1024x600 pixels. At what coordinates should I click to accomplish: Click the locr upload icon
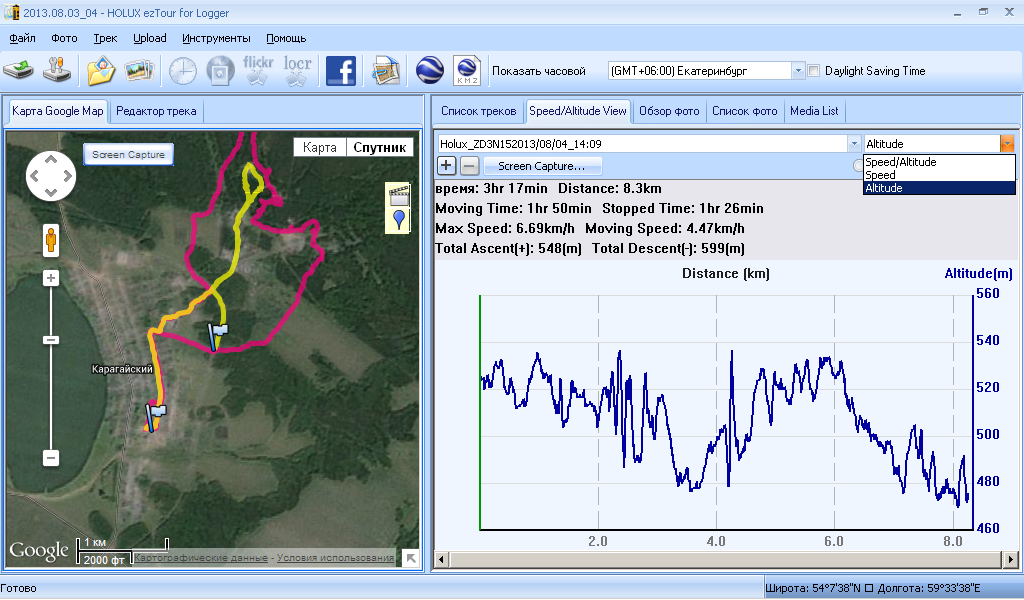click(297, 71)
